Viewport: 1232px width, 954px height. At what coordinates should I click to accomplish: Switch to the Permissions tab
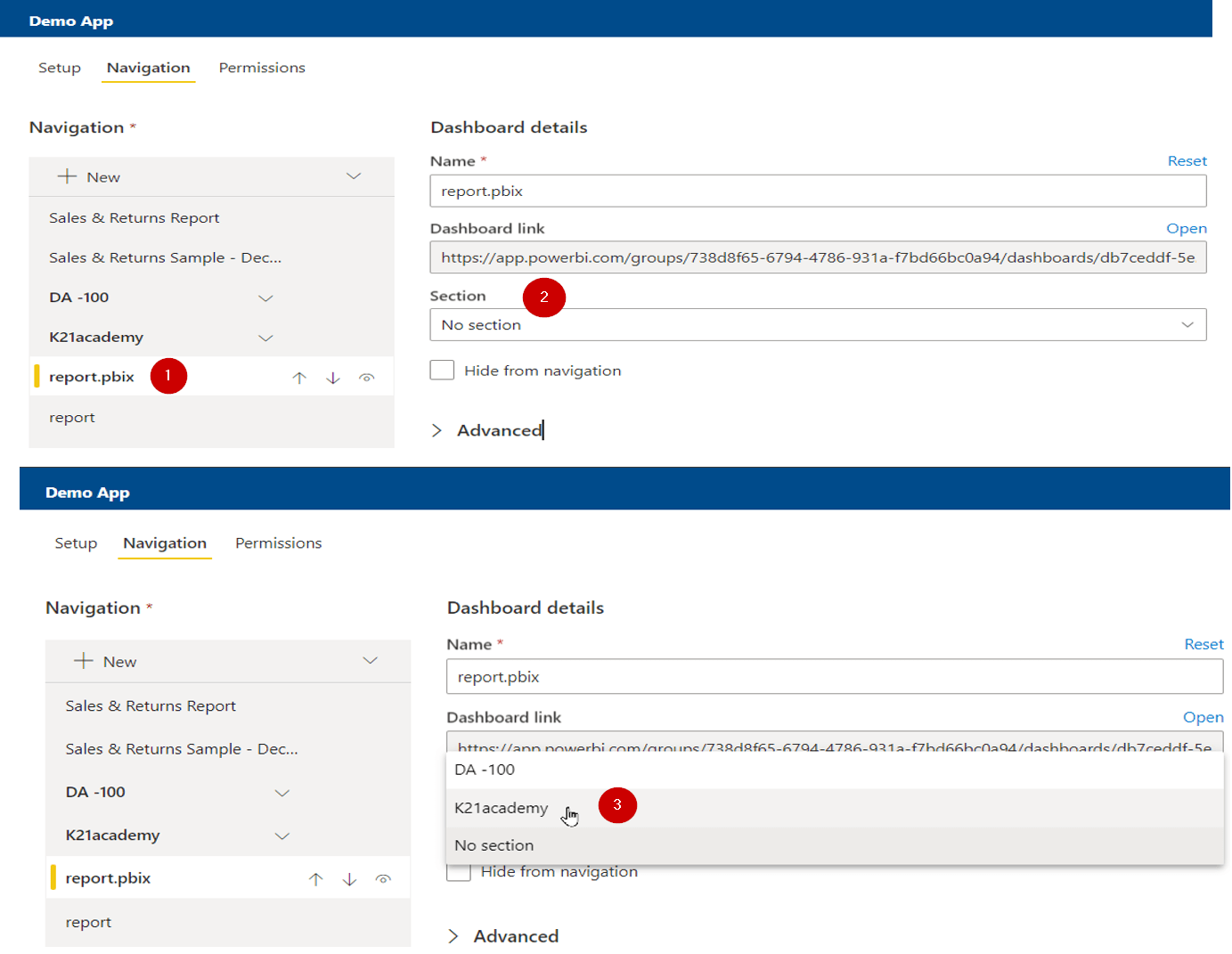[261, 68]
